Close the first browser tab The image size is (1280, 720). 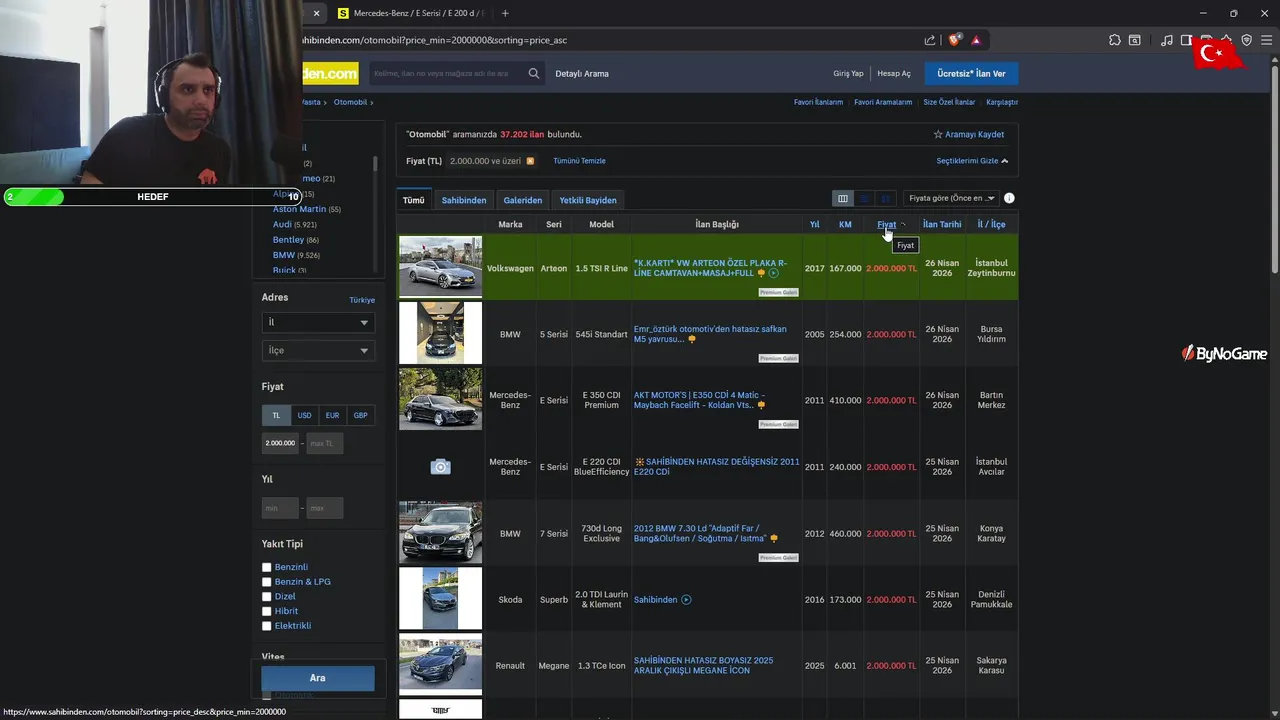coord(316,13)
